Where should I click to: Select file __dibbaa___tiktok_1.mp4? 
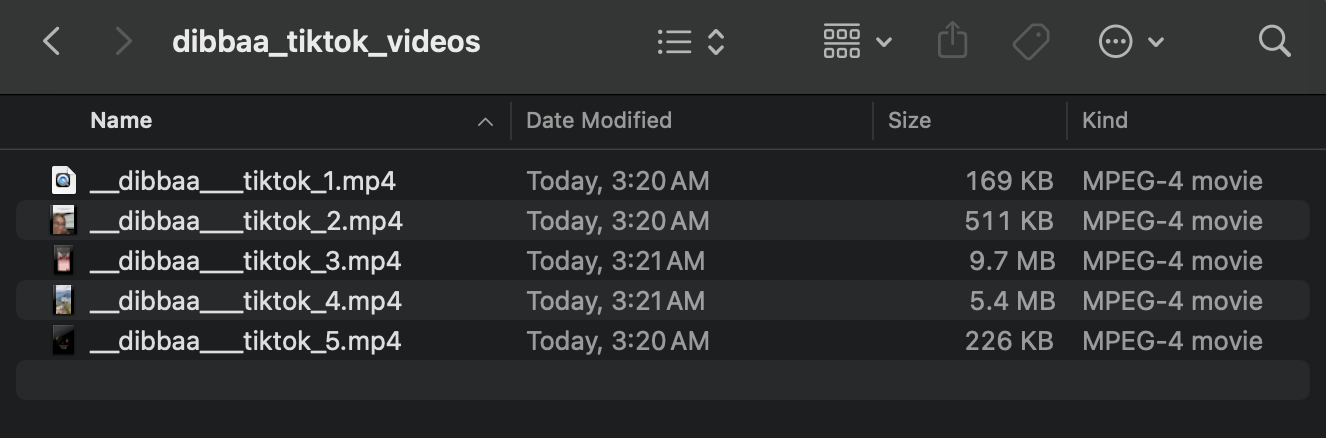(x=245, y=181)
